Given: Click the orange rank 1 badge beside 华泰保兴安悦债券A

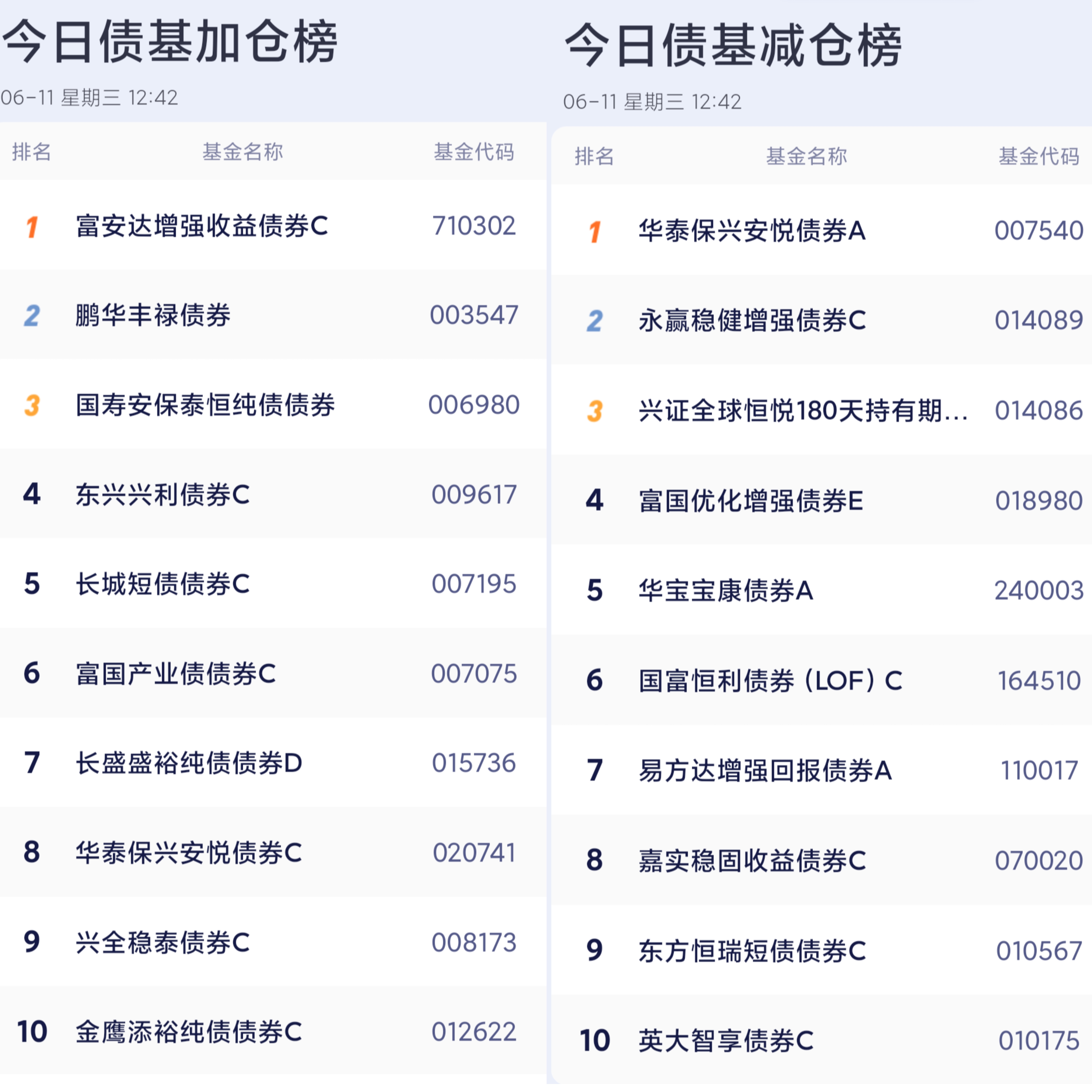Looking at the screenshot, I should [x=595, y=232].
